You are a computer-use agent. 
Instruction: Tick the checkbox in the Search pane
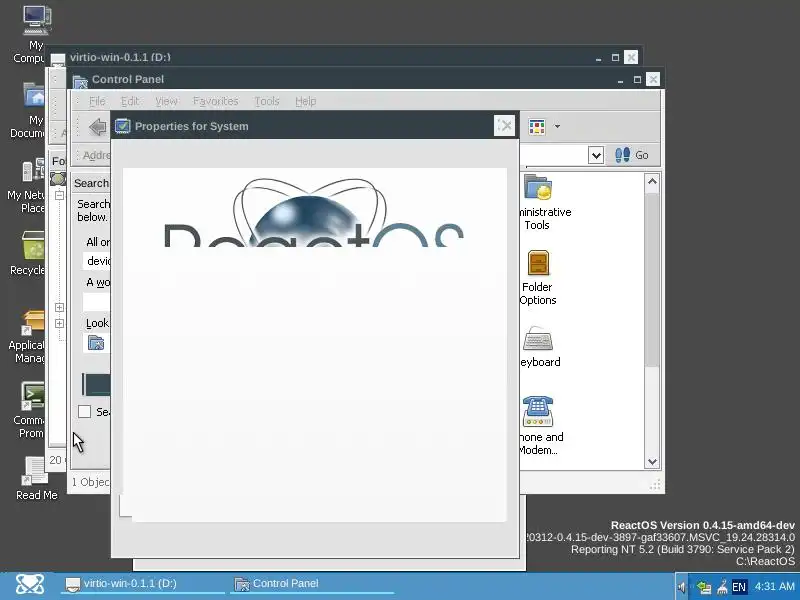(x=85, y=411)
